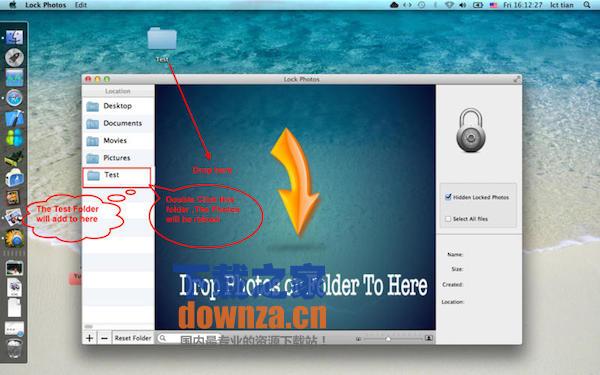Select Movies in the Location list
The width and height of the screenshot is (600, 375).
click(x=118, y=140)
